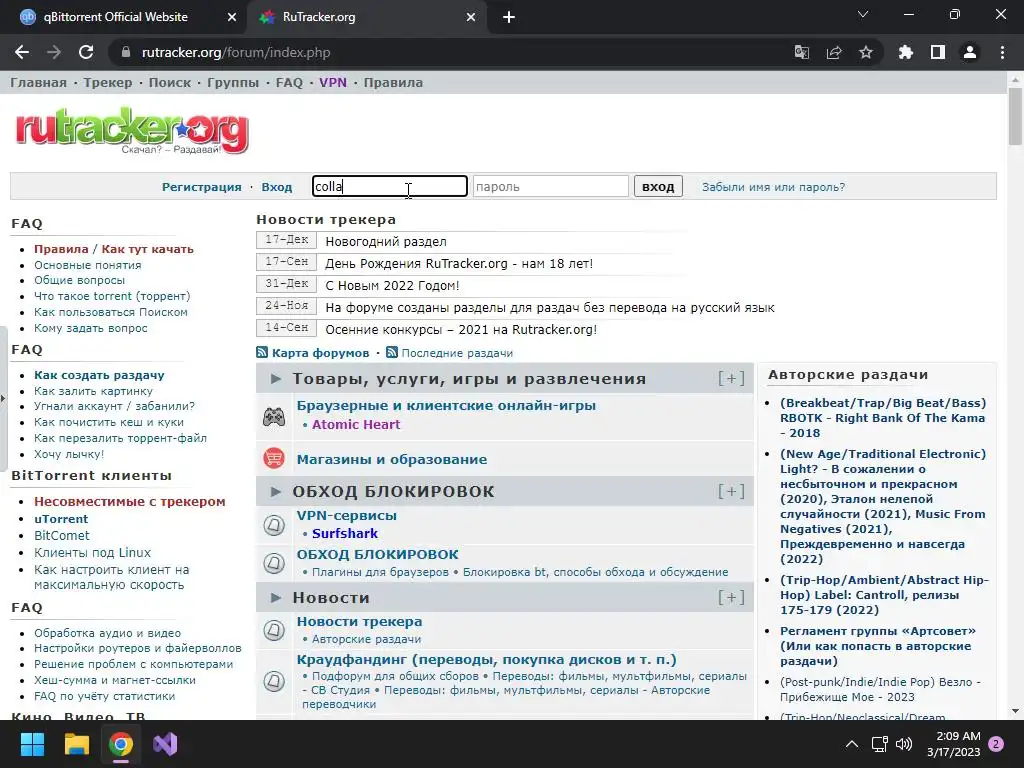The image size is (1024, 768).
Task: Expand [+] on ОБХОД БЛОКИРОВОК category header
Action: coord(731,491)
